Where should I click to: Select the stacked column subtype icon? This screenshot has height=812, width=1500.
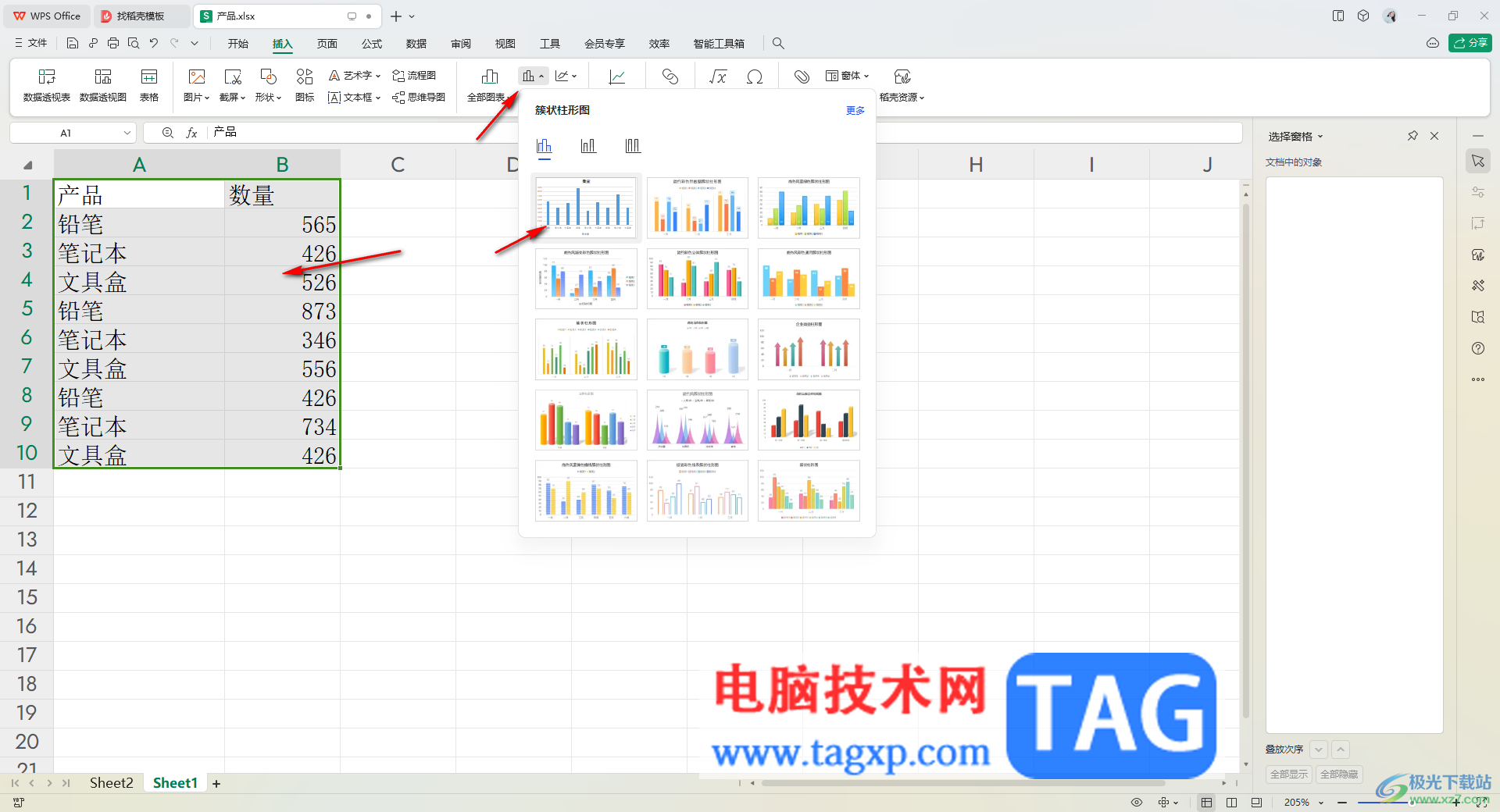[x=588, y=146]
